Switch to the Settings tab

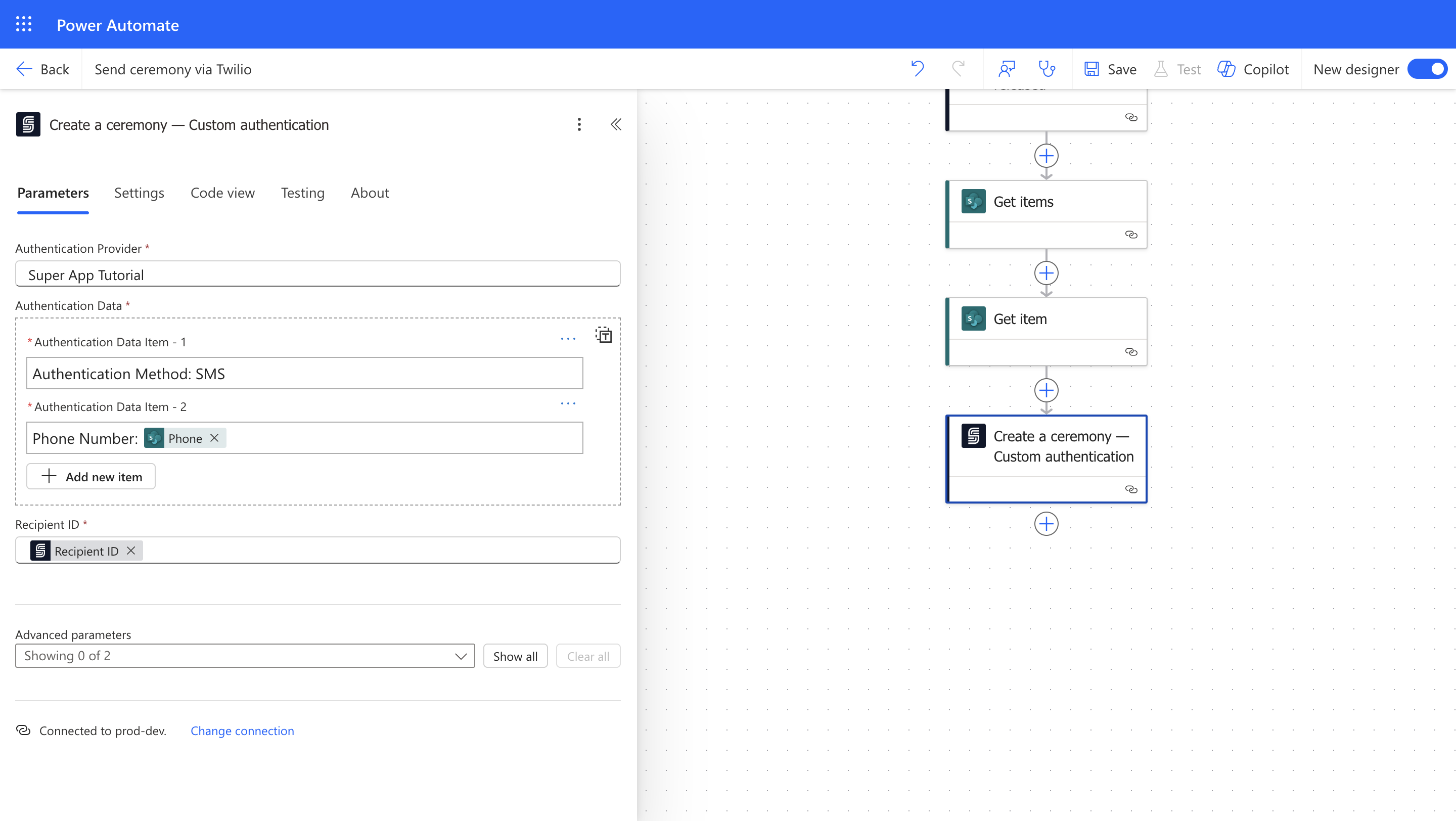click(139, 193)
